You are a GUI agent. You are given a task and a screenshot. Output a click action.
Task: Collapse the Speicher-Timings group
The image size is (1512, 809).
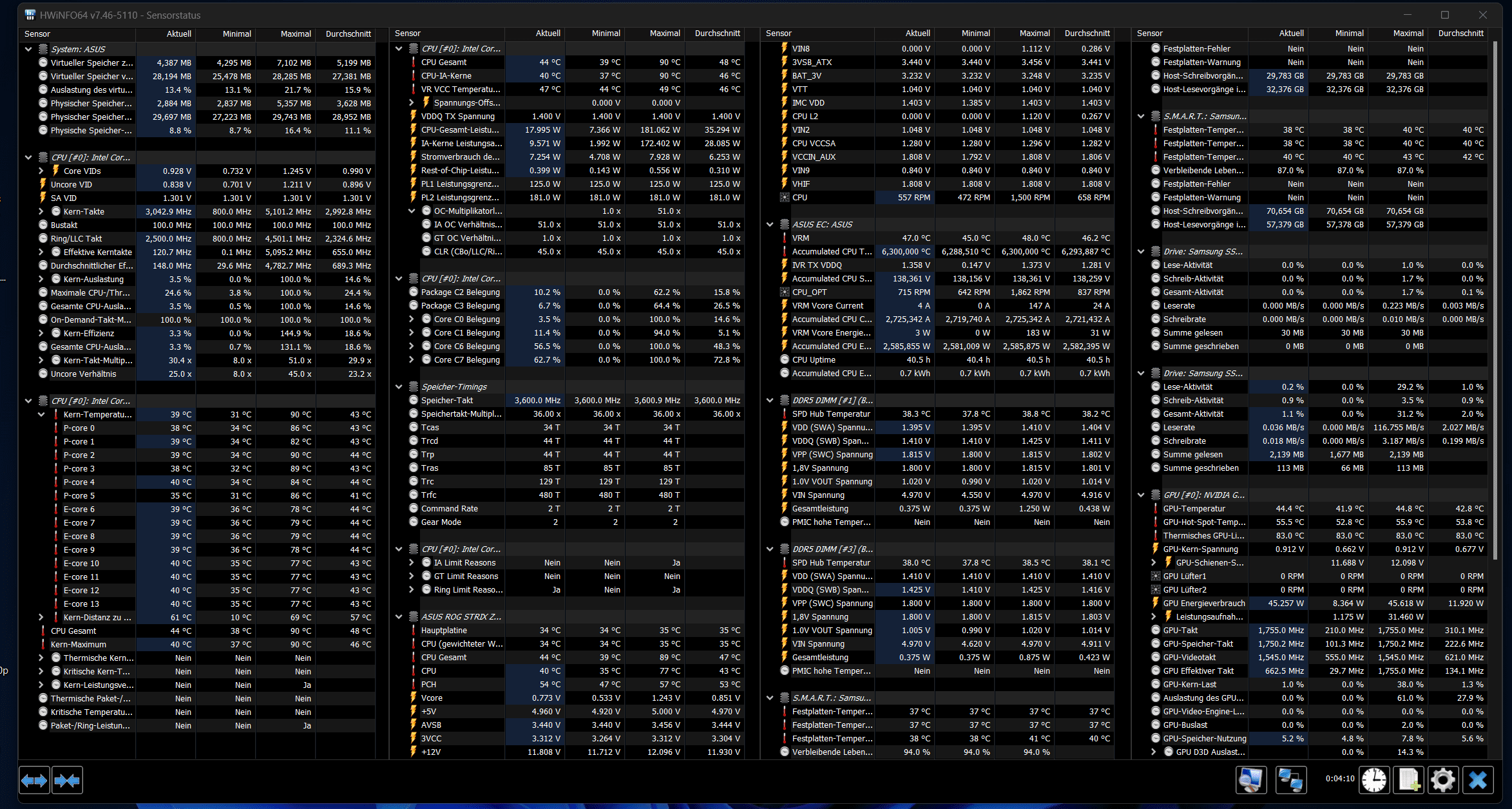[399, 386]
